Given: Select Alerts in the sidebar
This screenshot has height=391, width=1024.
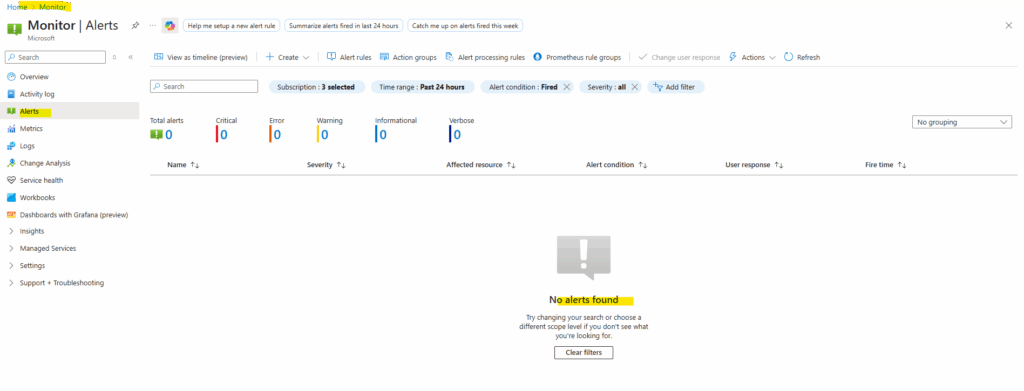Looking at the screenshot, I should click(x=29, y=112).
